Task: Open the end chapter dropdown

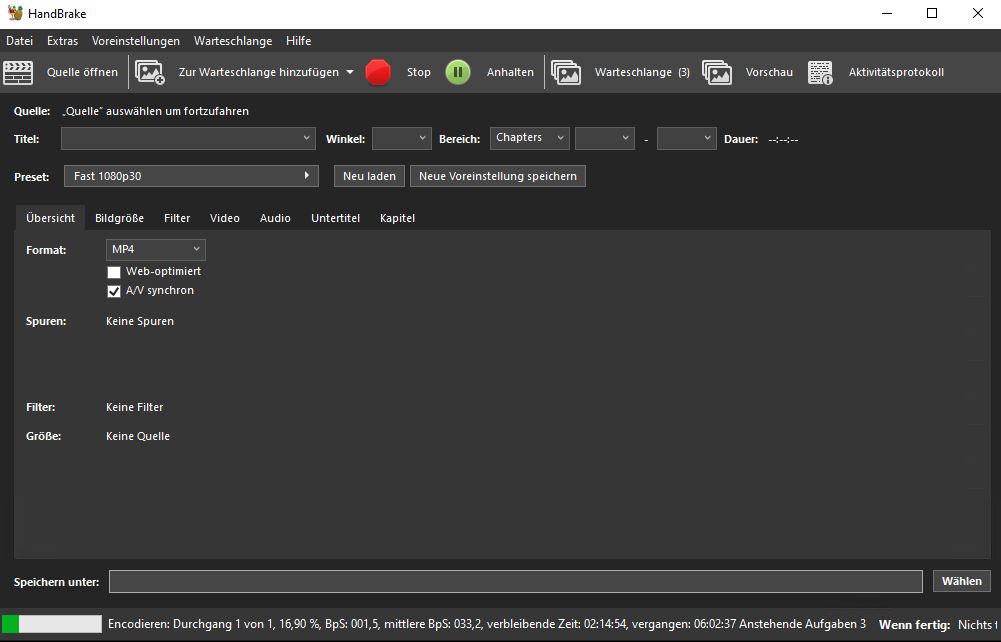Action: [686, 138]
